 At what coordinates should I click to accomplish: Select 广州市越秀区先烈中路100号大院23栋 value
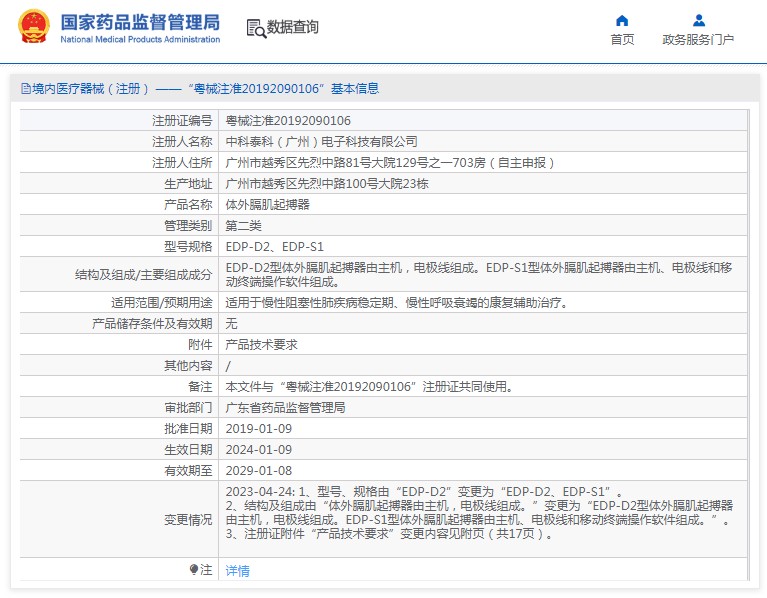tap(327, 183)
